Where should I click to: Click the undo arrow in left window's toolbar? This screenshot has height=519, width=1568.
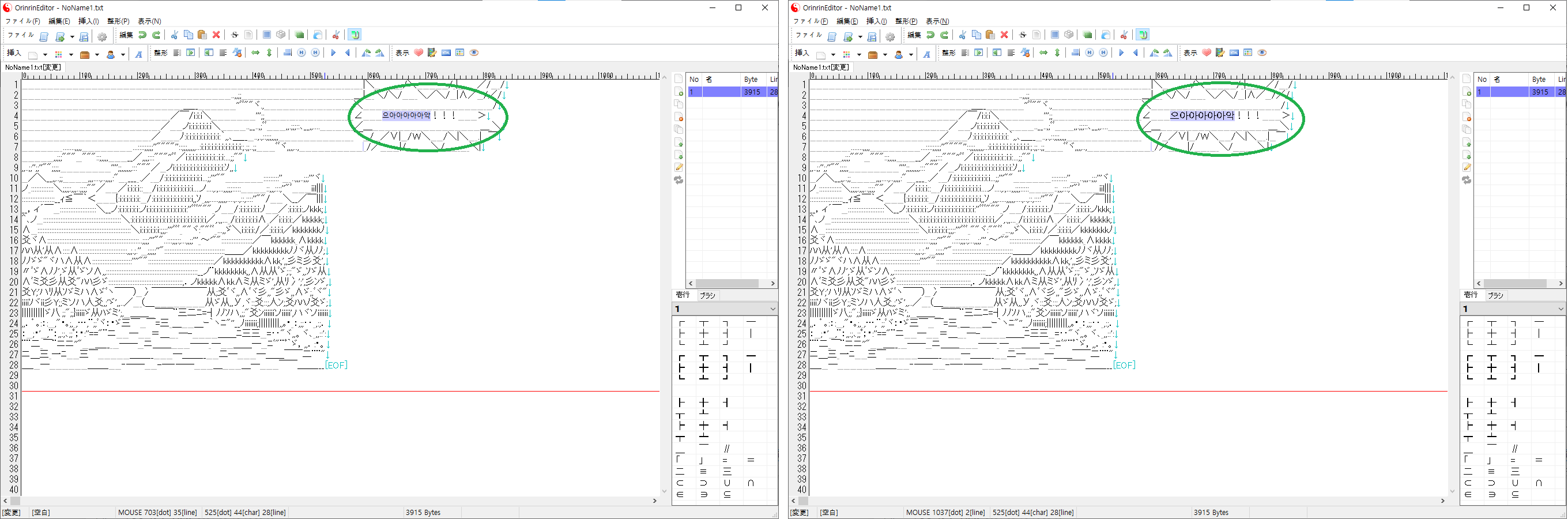click(x=142, y=35)
